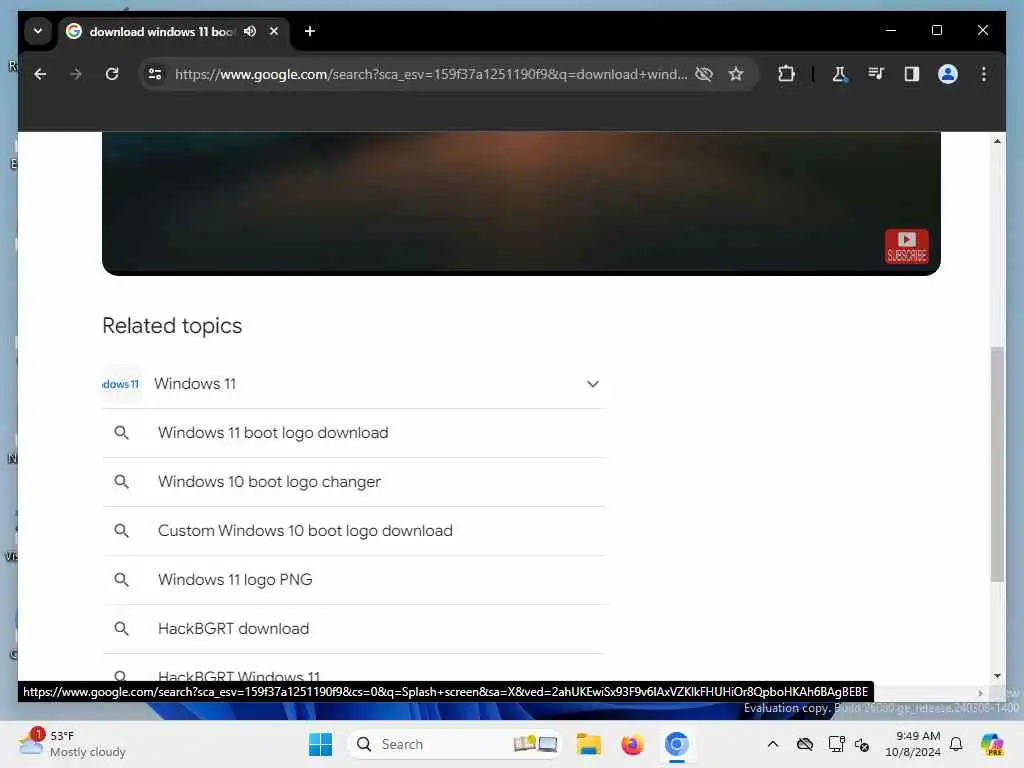This screenshot has width=1024, height=768.
Task: Click the YouTube Subscribe badge on video
Action: pos(906,246)
